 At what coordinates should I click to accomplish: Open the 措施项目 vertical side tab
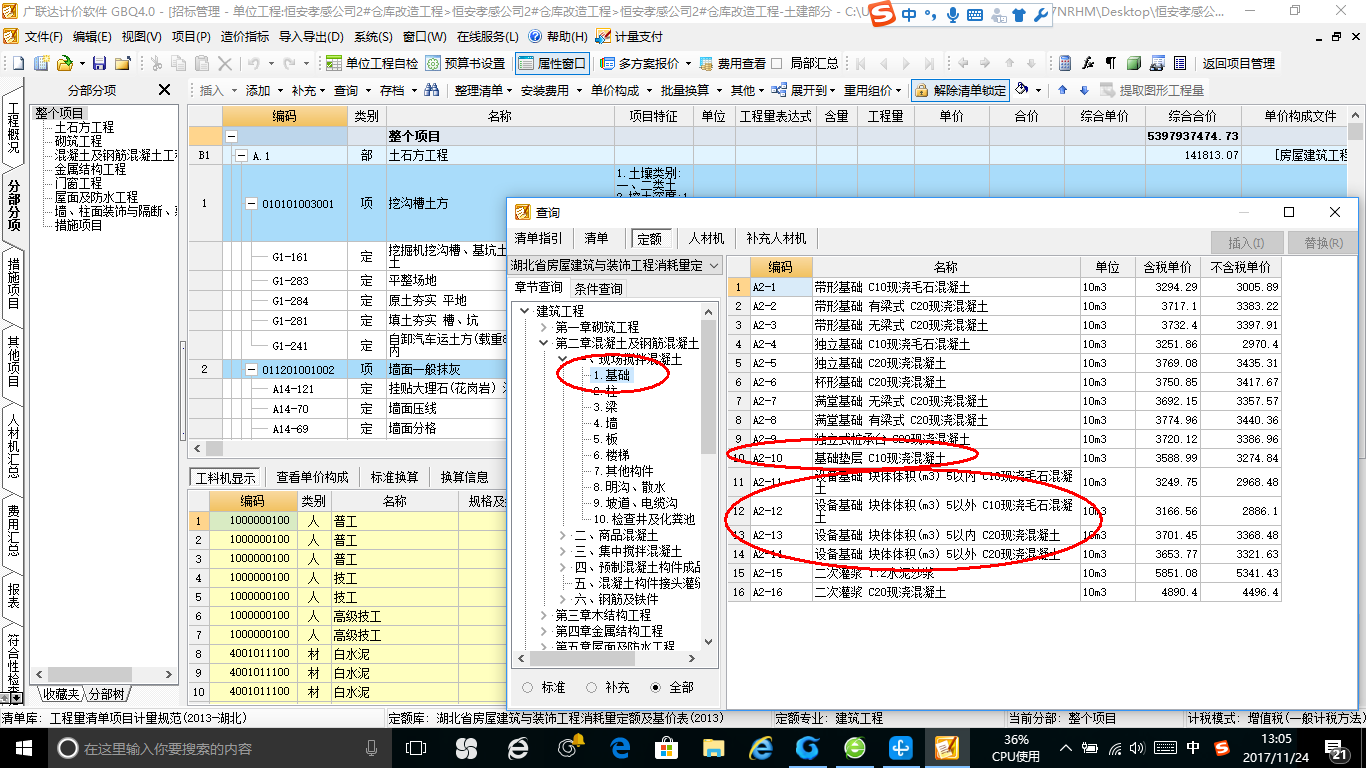pyautogui.click(x=13, y=283)
